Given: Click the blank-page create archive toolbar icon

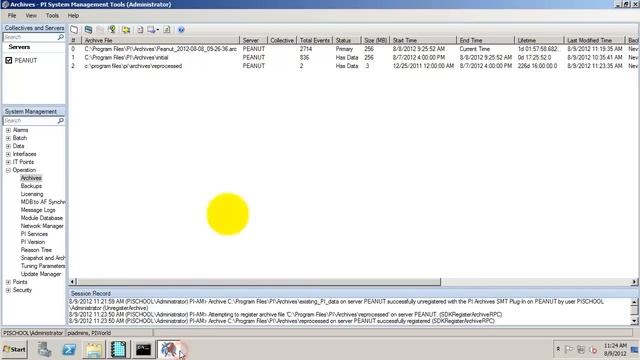Looking at the screenshot, I should point(74,29).
